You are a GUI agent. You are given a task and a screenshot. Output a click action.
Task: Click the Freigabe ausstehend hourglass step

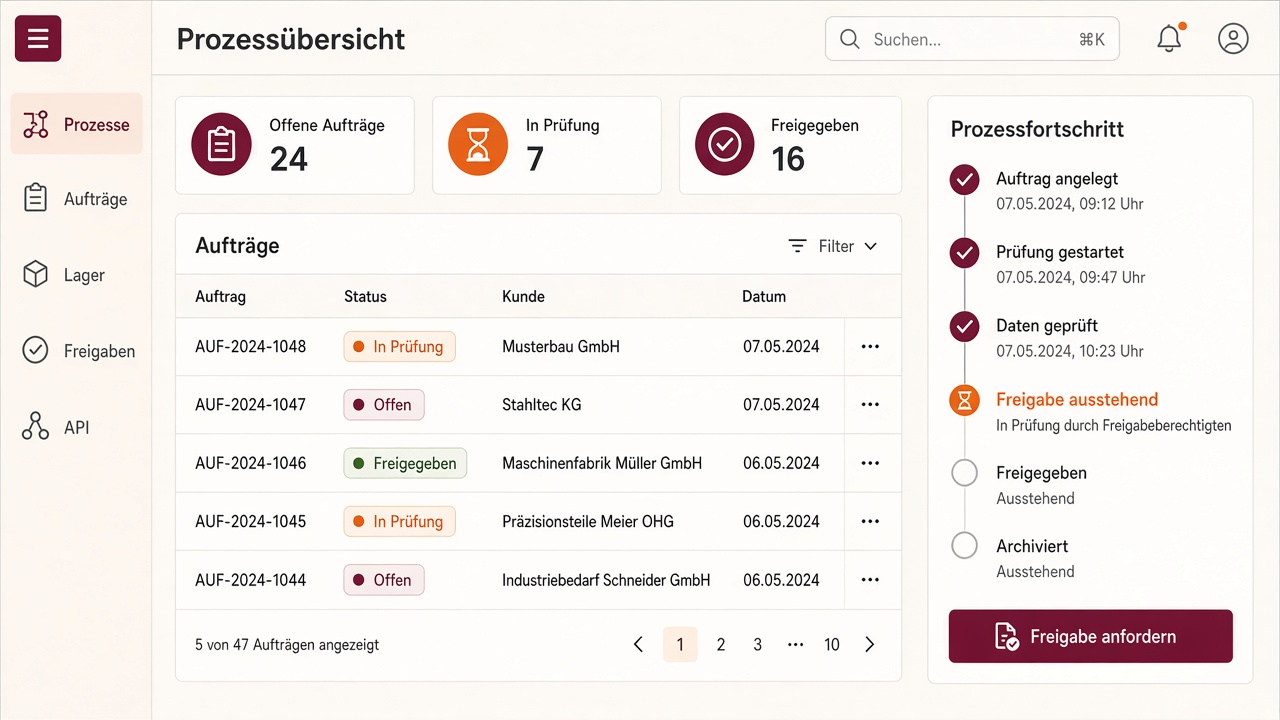964,400
